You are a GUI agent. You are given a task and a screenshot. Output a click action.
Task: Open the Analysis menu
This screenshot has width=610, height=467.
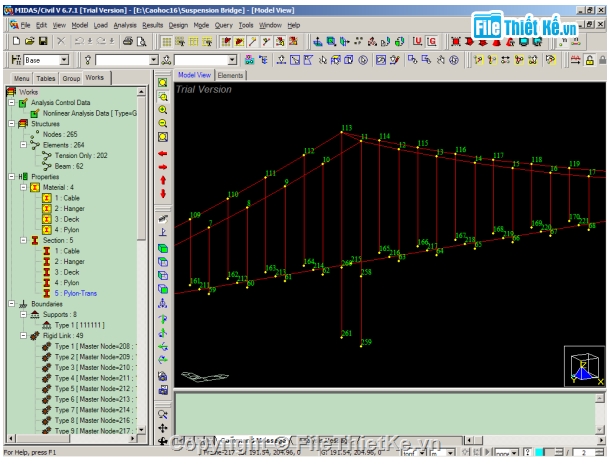click(125, 25)
